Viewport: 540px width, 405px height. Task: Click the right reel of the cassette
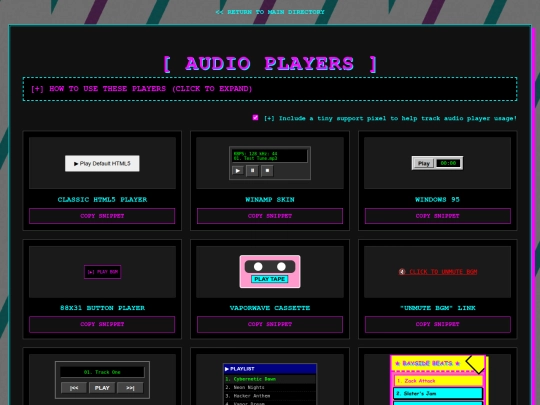[281, 266]
